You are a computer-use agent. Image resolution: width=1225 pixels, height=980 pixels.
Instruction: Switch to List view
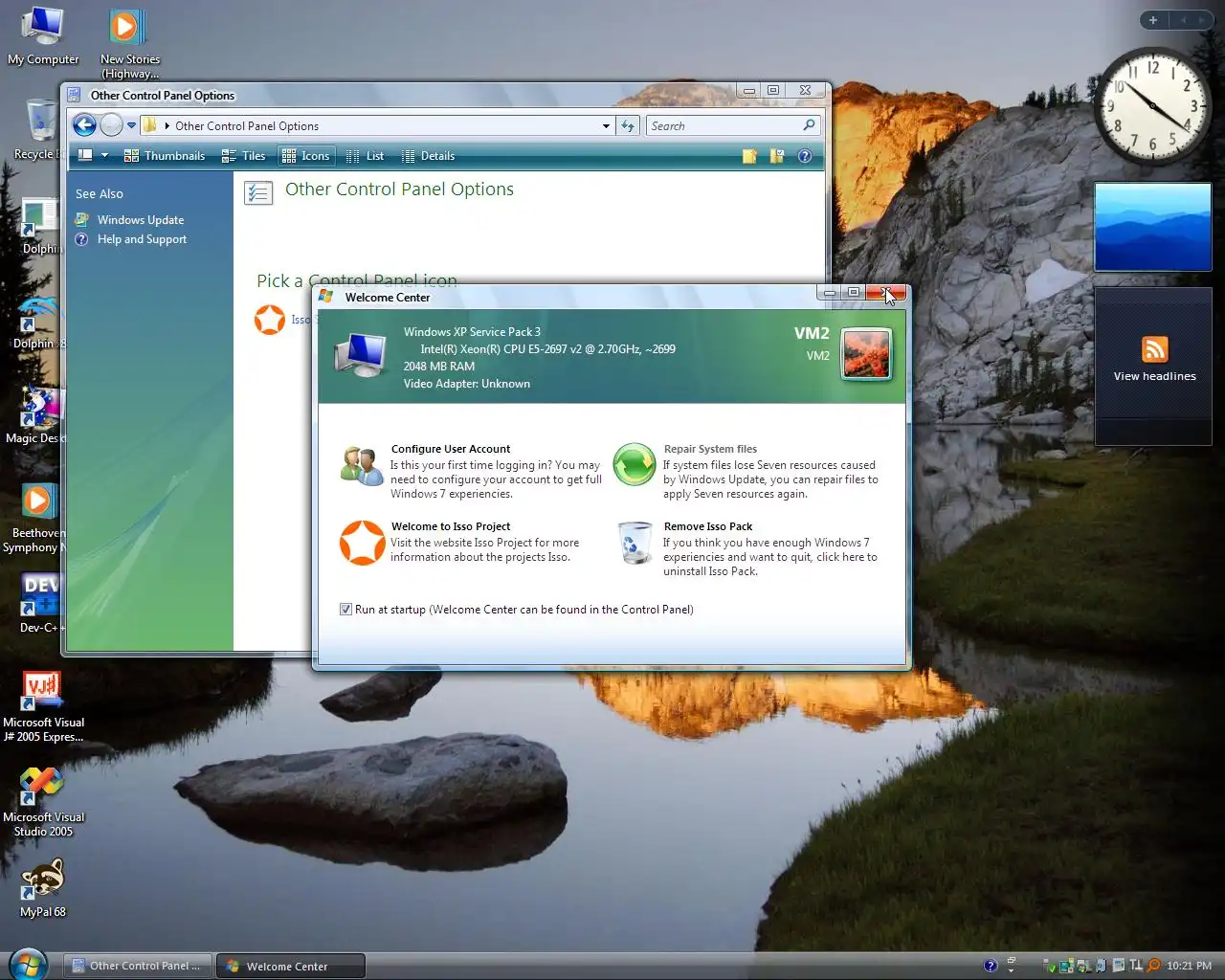(365, 156)
